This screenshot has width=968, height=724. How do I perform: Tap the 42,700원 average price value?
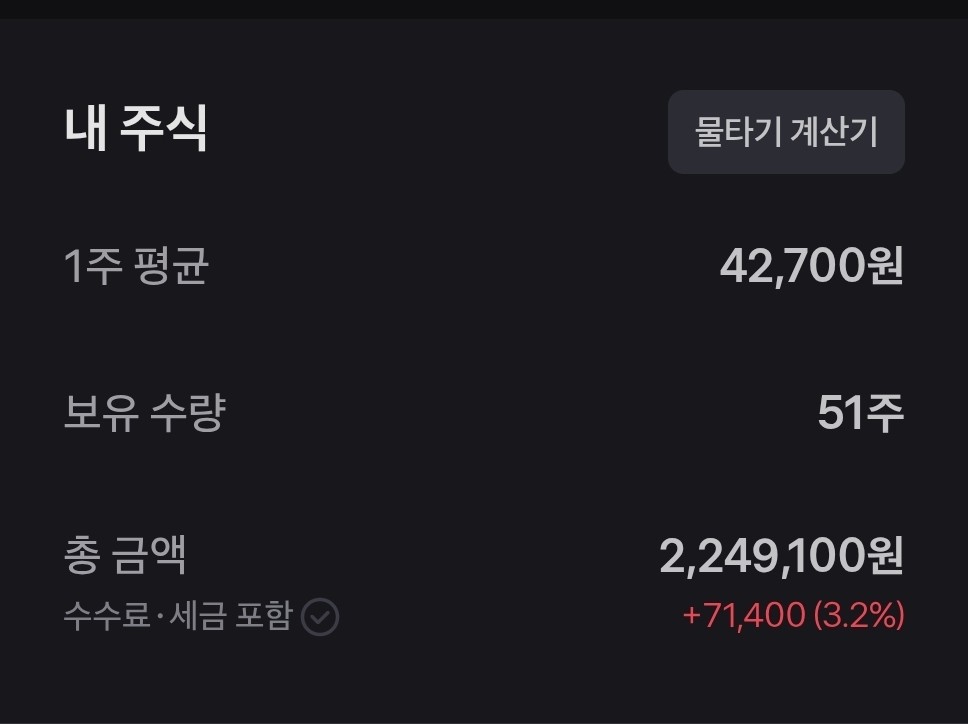coord(811,266)
